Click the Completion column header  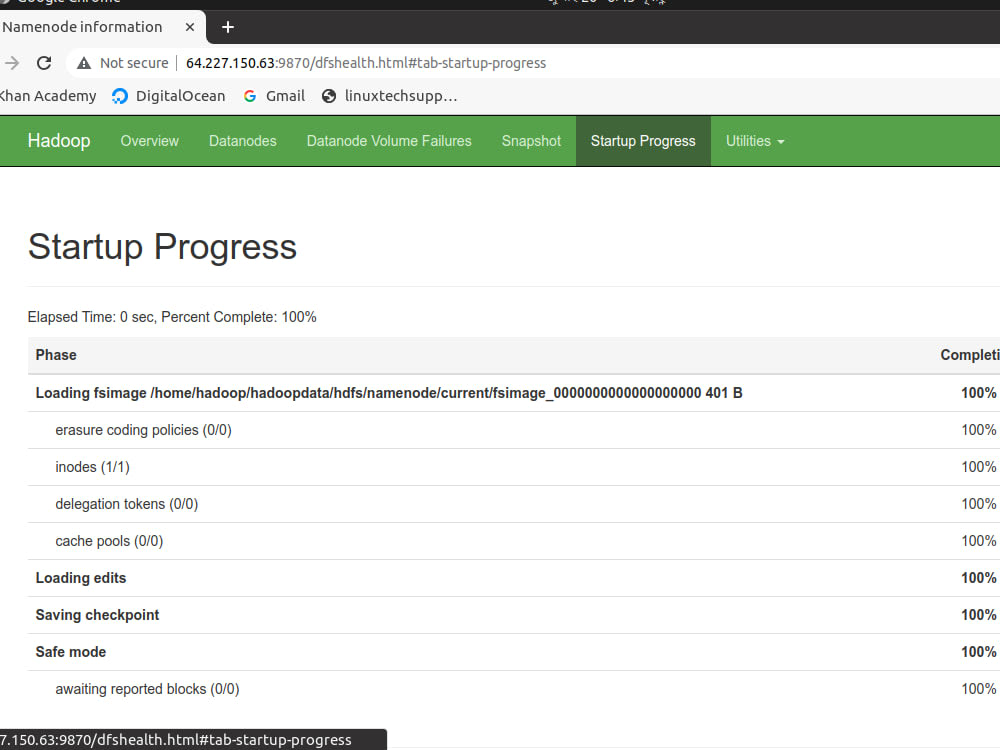pyautogui.click(x=969, y=355)
